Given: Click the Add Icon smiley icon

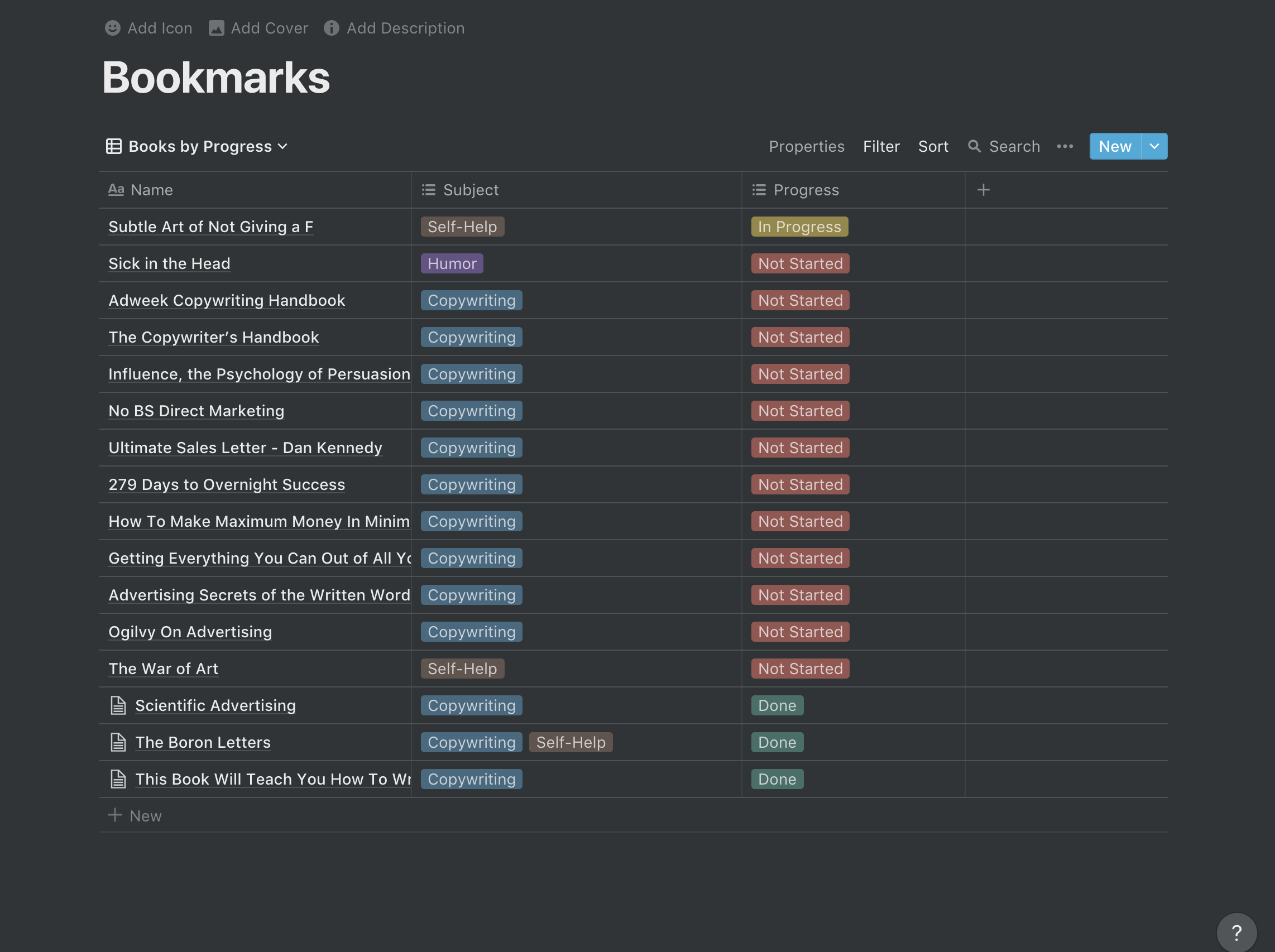Looking at the screenshot, I should pyautogui.click(x=112, y=28).
